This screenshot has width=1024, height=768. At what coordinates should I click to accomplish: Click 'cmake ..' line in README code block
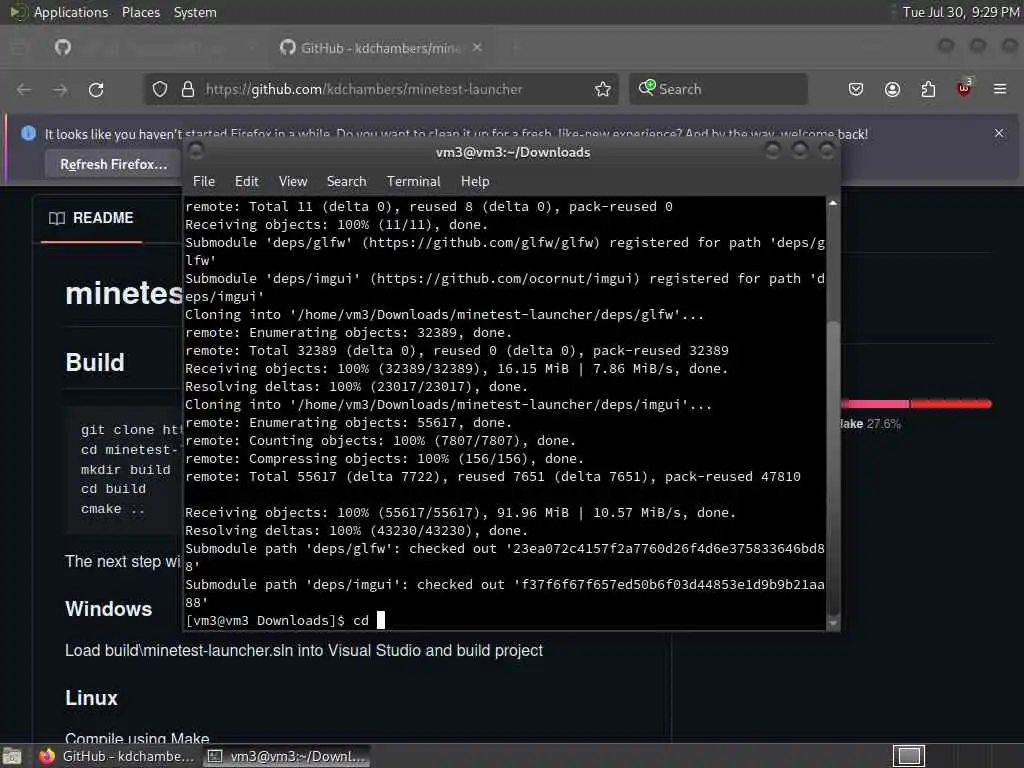(112, 509)
